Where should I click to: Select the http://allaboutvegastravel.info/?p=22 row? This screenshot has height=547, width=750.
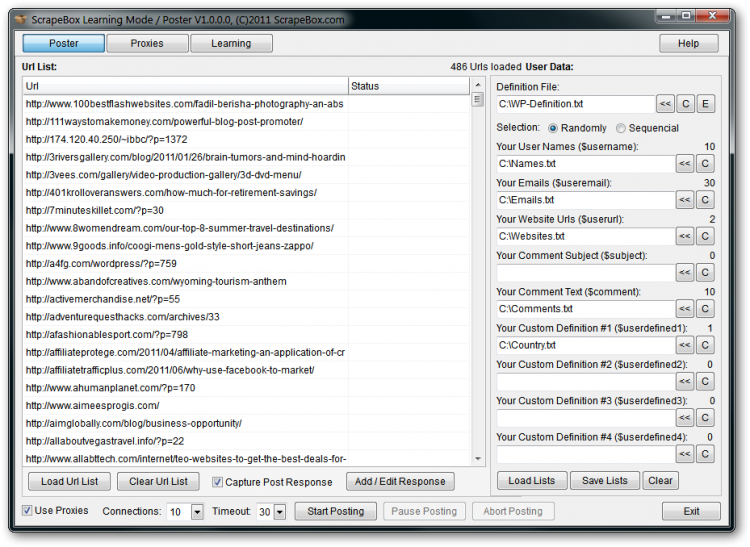pos(246,441)
